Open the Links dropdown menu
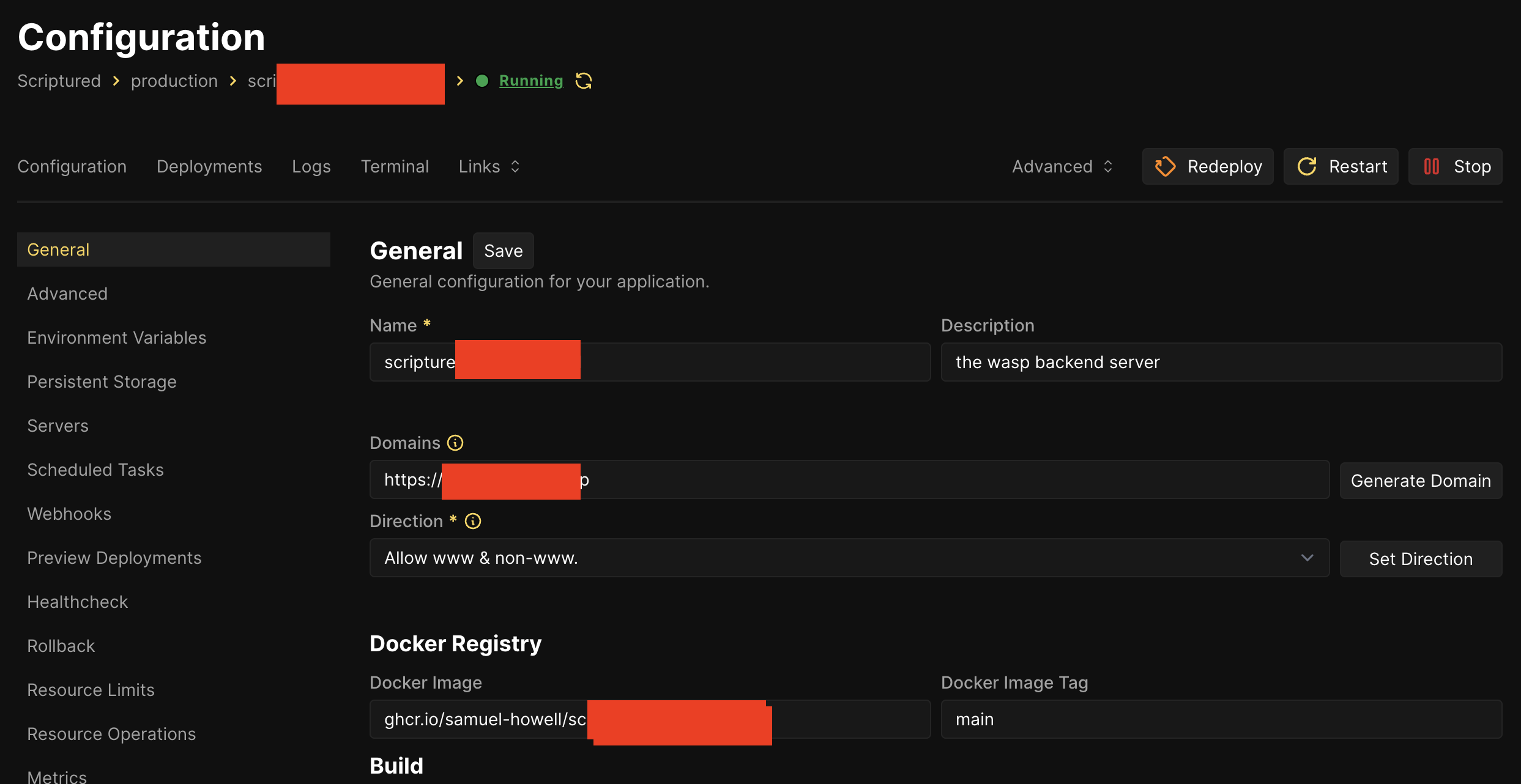The height and width of the screenshot is (784, 1521). 489,166
